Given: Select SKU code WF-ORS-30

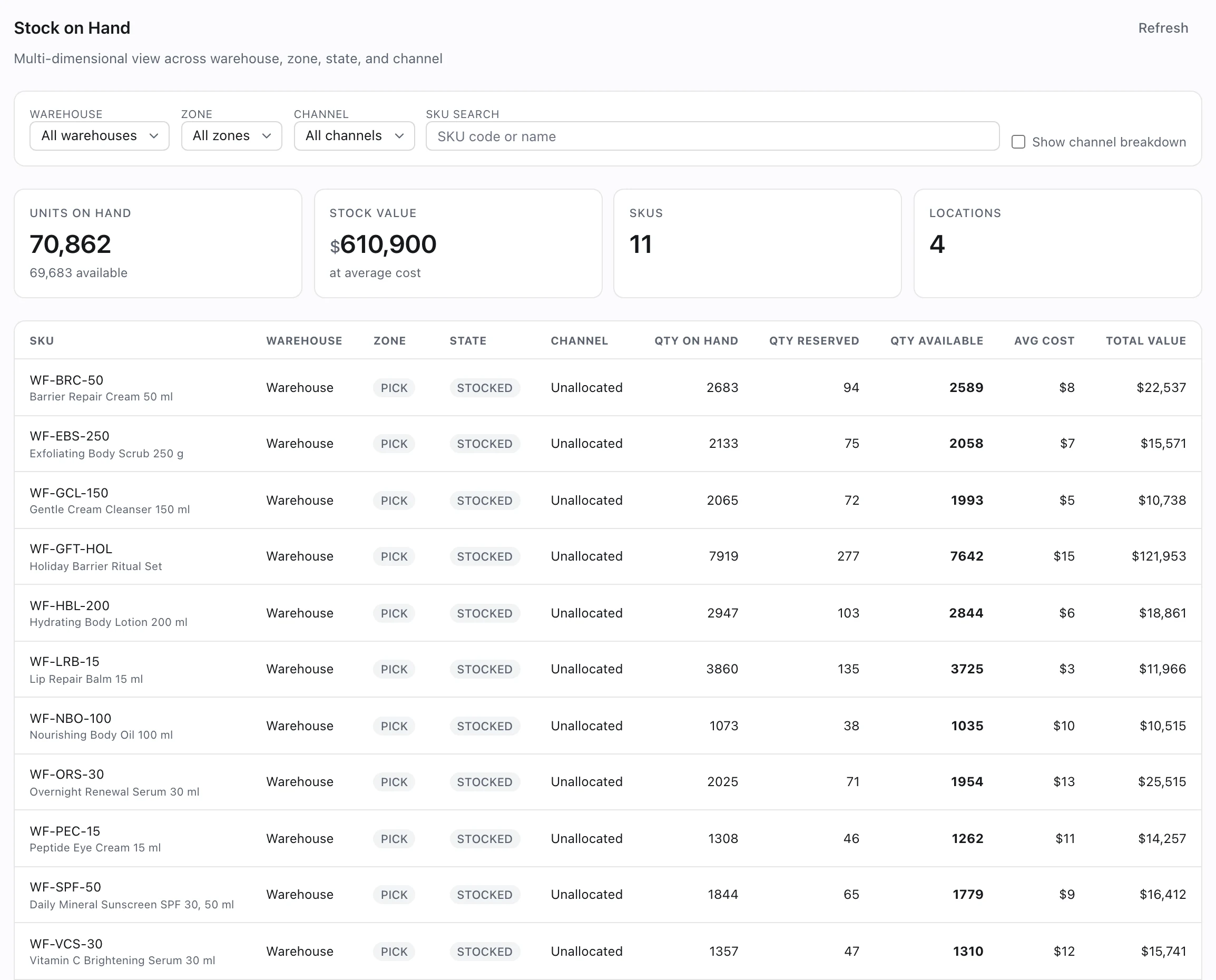Looking at the screenshot, I should [66, 774].
